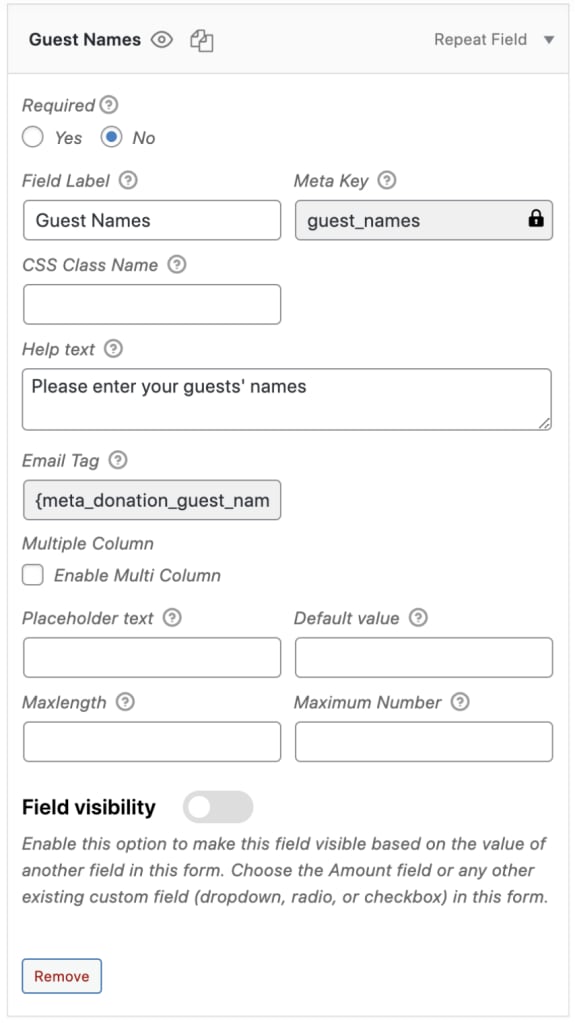
Task: Click the eye preview icon beside Guest Names
Action: coord(161,40)
